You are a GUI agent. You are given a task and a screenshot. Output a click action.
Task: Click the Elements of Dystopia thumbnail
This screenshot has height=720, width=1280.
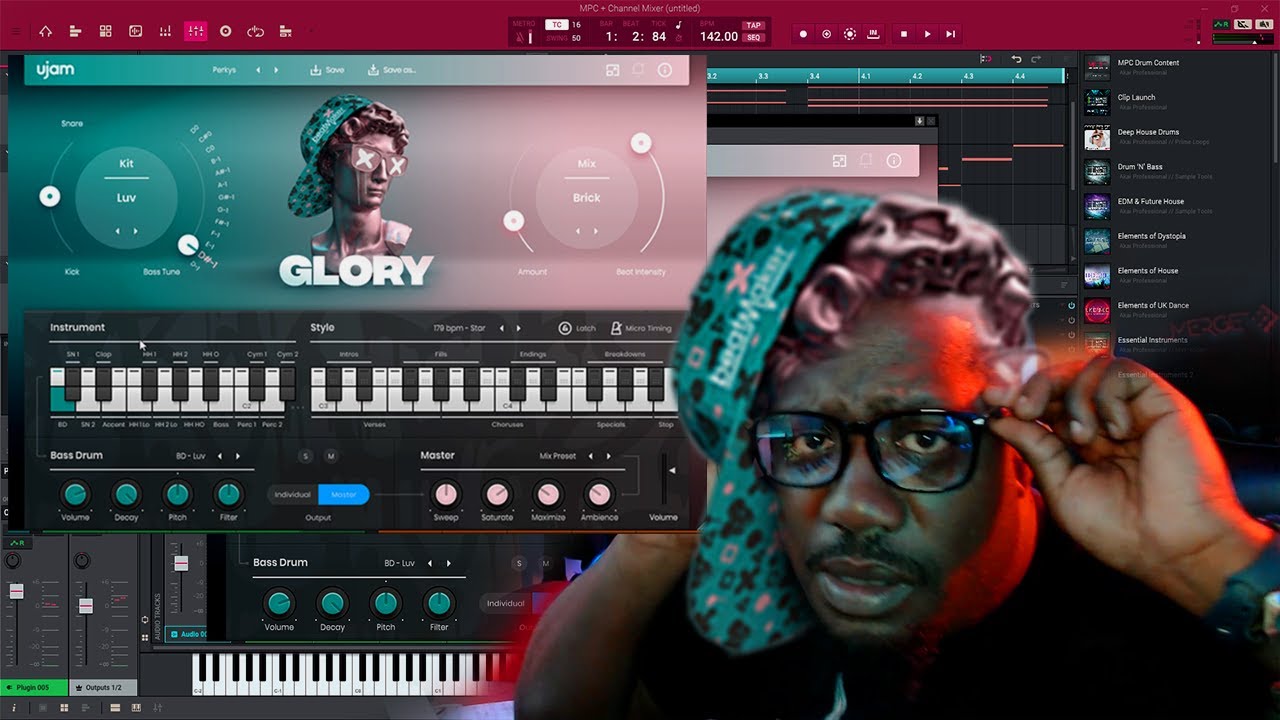coord(1097,242)
